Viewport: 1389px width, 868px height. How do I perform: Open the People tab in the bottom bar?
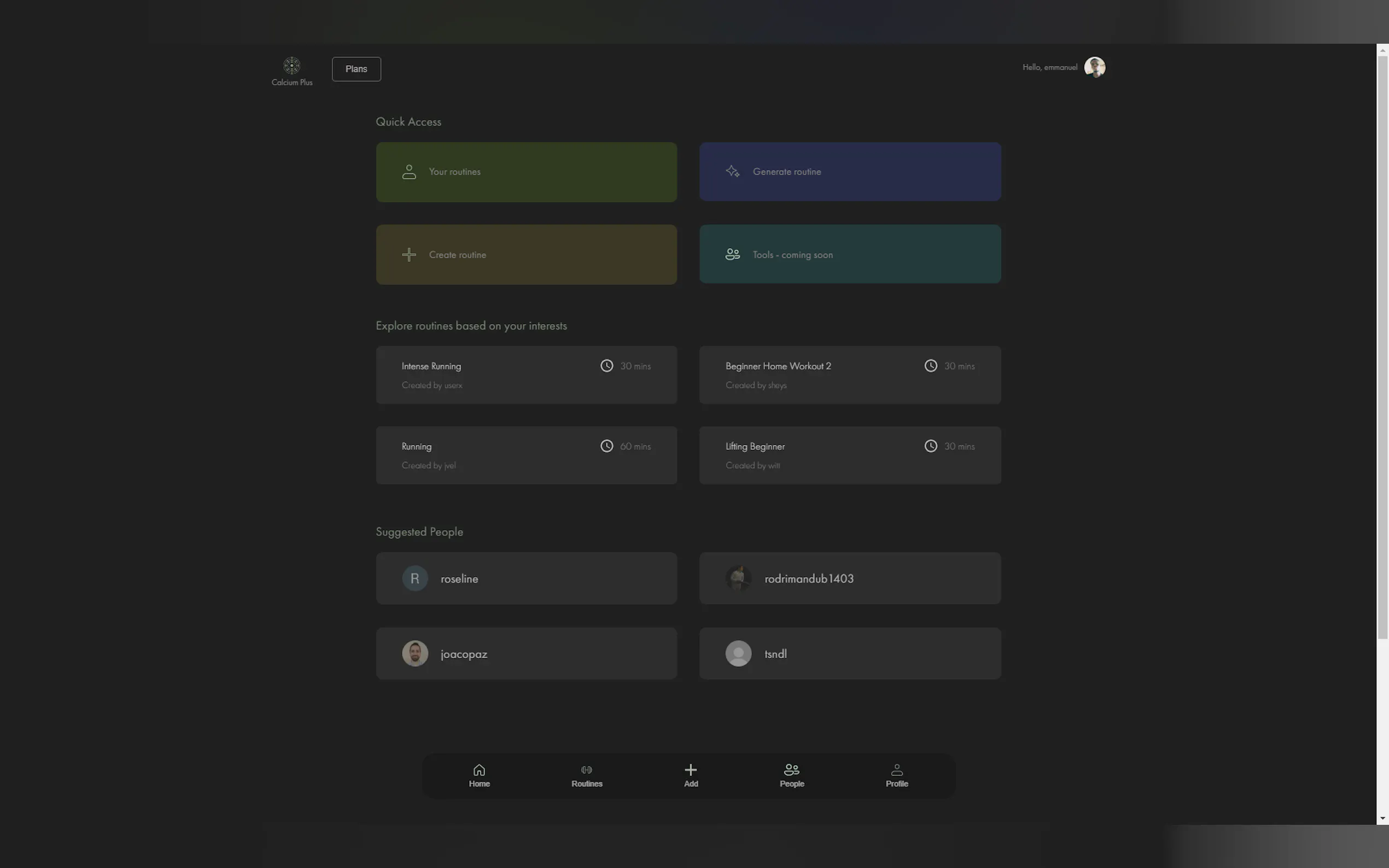(x=791, y=776)
